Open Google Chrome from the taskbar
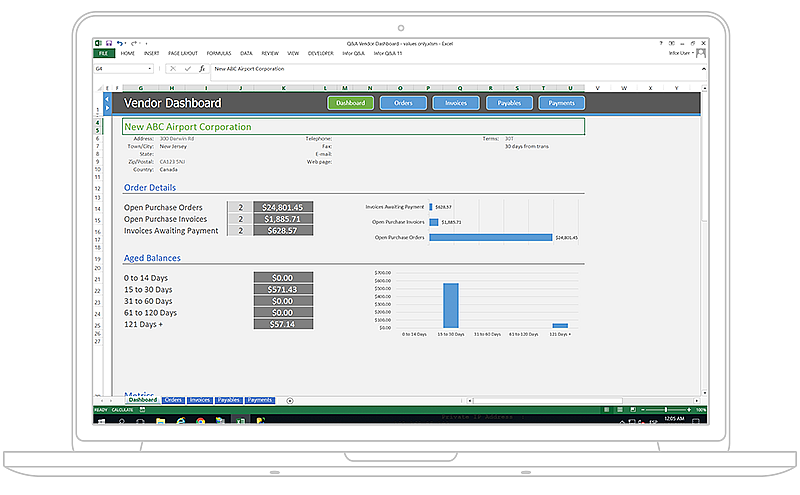Image resolution: width=800 pixels, height=495 pixels. [200, 422]
